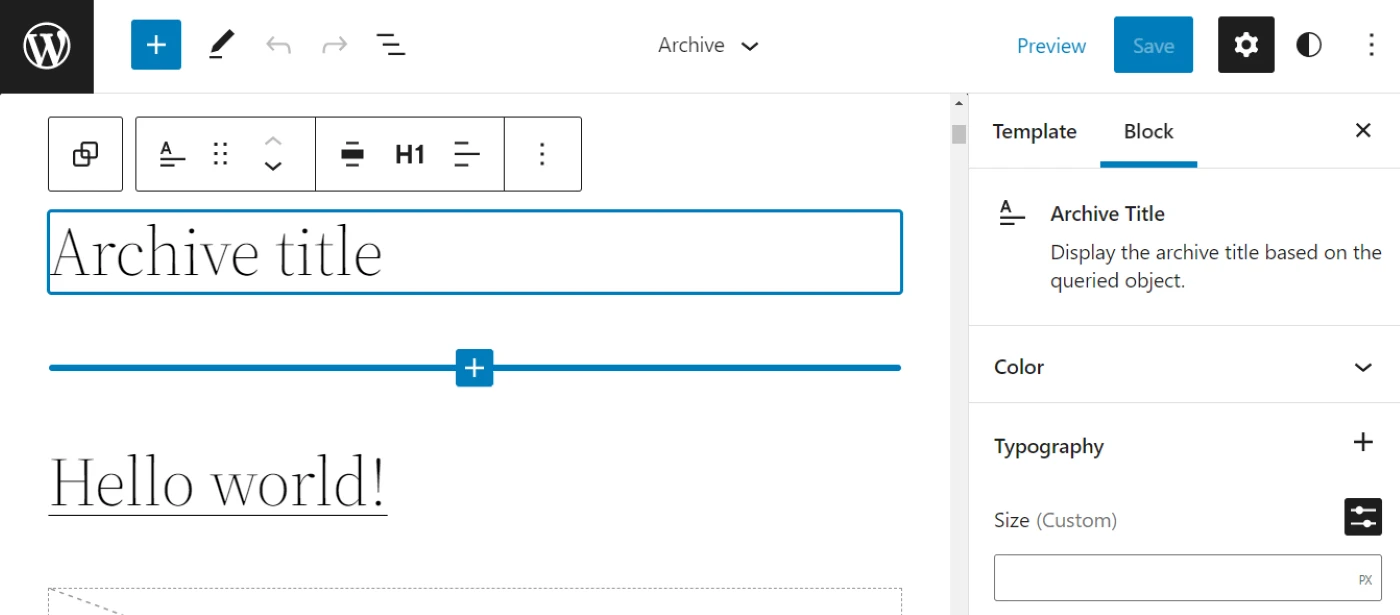This screenshot has width=1400, height=615.
Task: Toggle the Settings gear sidebar
Action: tap(1246, 45)
